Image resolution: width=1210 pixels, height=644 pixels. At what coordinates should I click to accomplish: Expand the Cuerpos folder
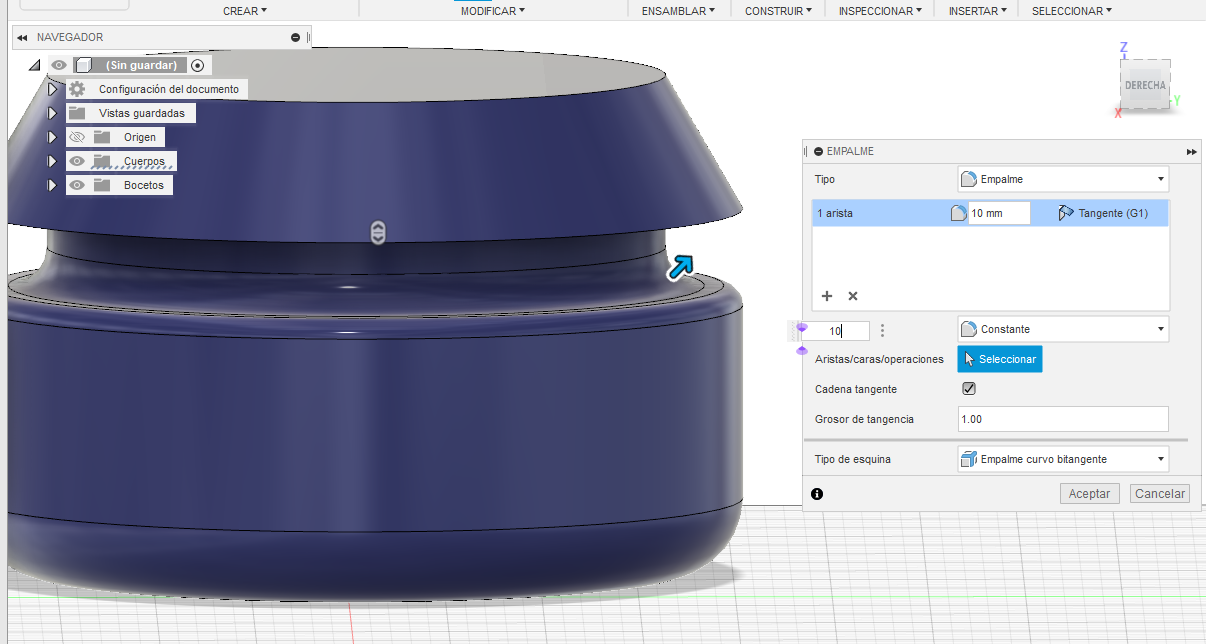(54, 161)
